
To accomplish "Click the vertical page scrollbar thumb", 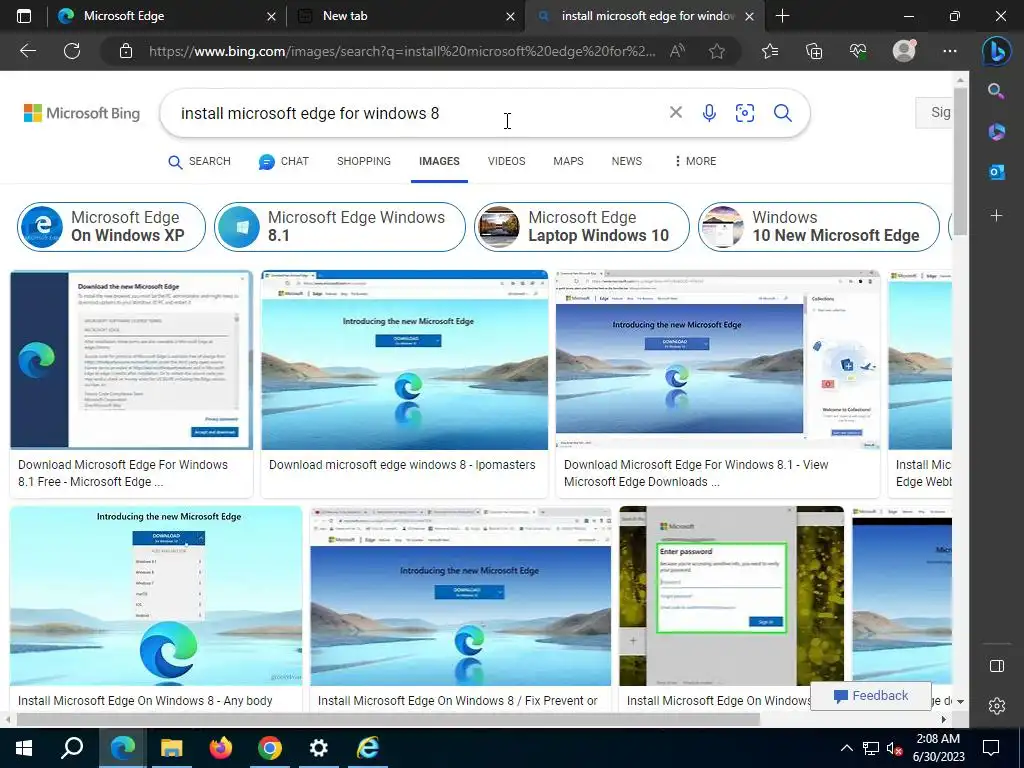I will point(960,160).
